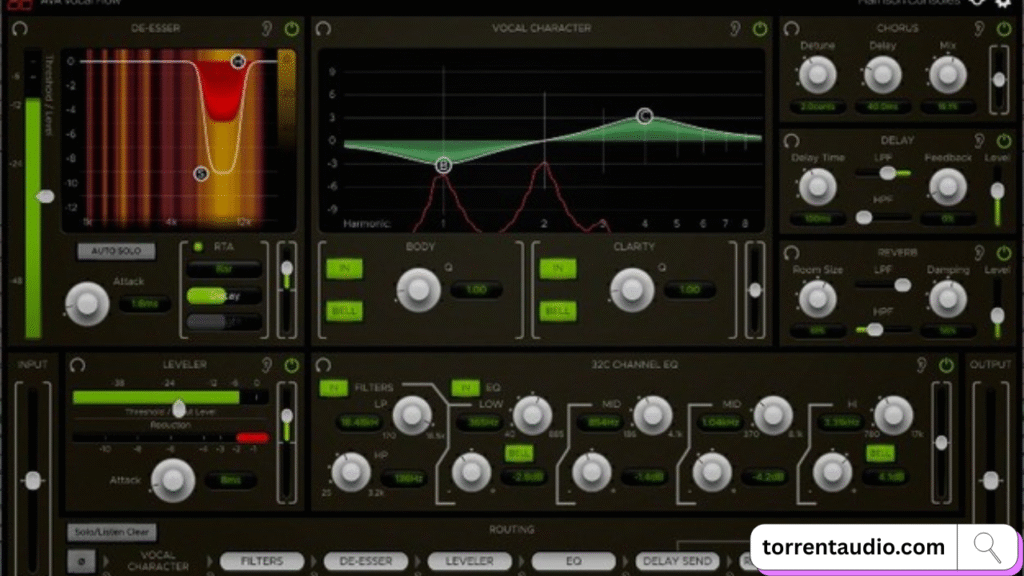The image size is (1024, 576).
Task: Click the 32C Channel EQ ear icon
Action: coord(922,365)
